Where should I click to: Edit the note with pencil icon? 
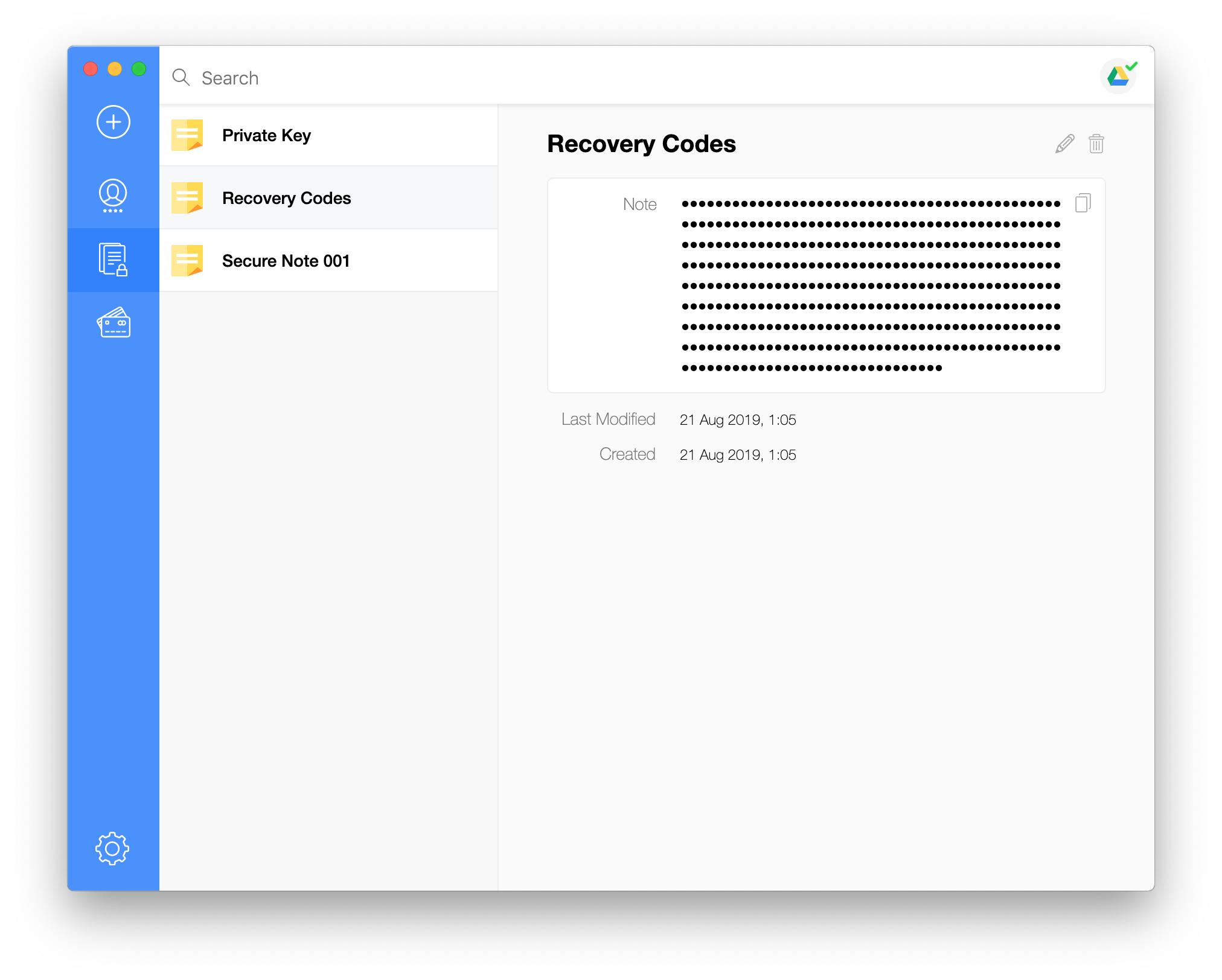(1064, 144)
